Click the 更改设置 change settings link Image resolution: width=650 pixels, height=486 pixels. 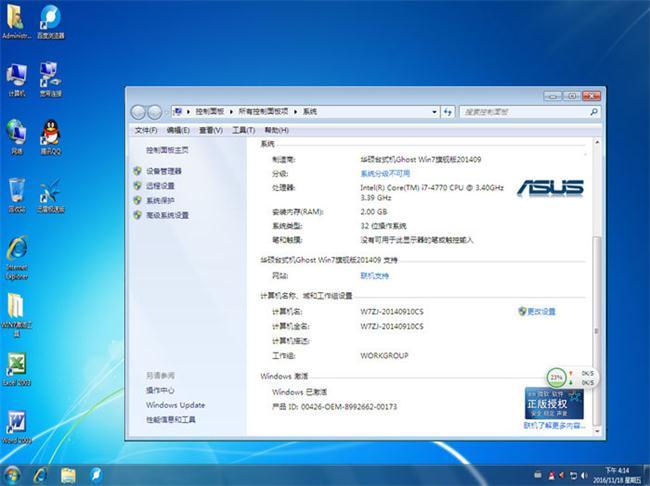pyautogui.click(x=541, y=311)
